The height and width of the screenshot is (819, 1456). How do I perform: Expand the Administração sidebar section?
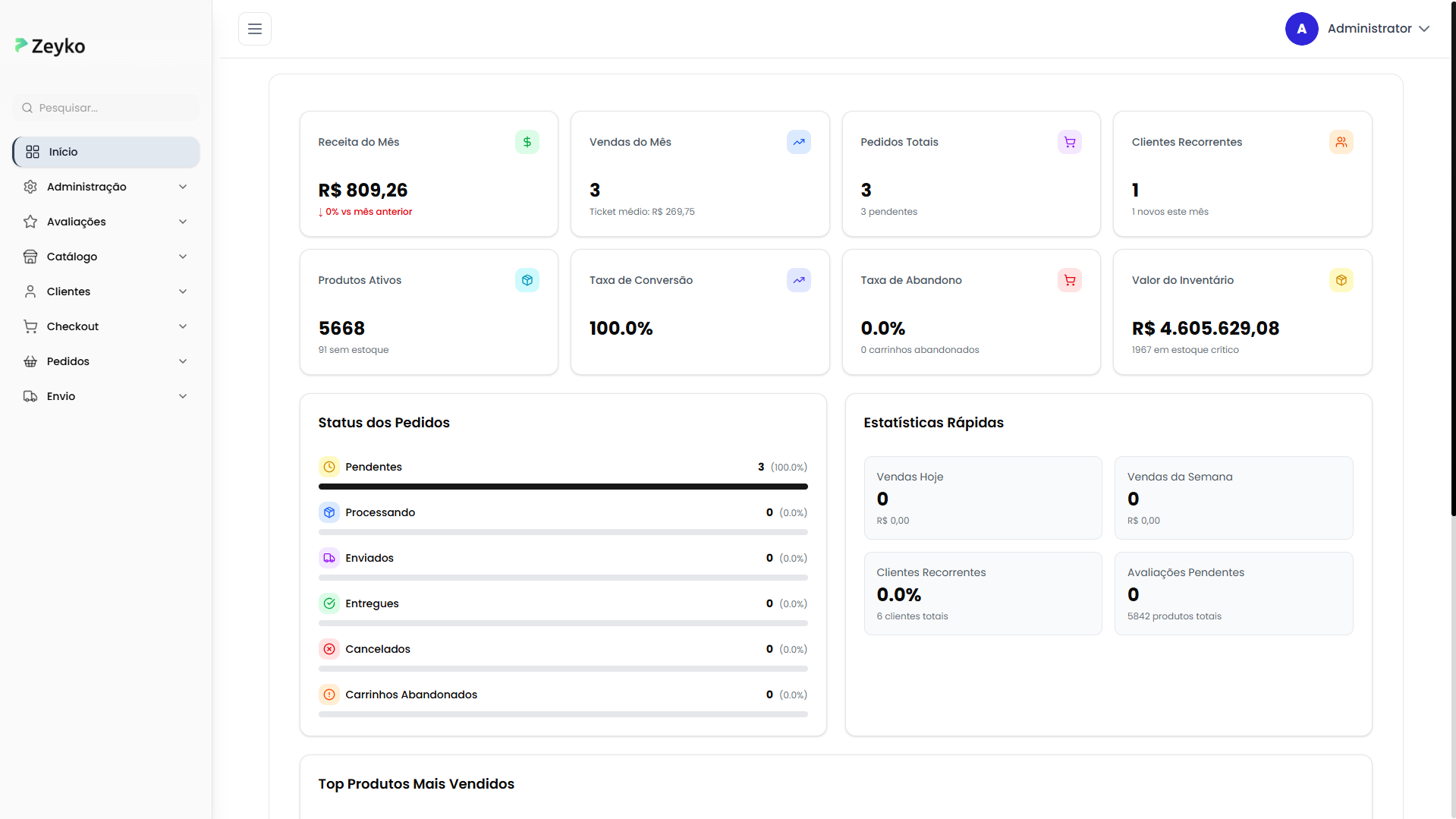105,187
